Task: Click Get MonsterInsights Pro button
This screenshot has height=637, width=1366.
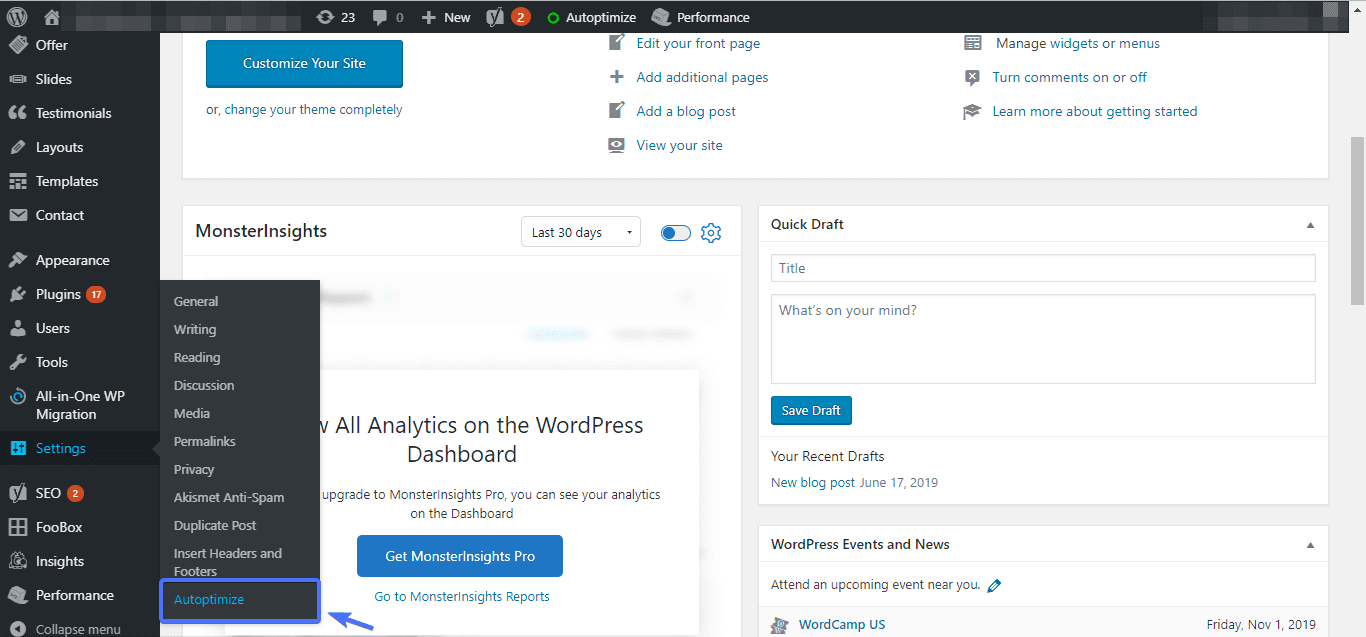Action: tap(460, 556)
